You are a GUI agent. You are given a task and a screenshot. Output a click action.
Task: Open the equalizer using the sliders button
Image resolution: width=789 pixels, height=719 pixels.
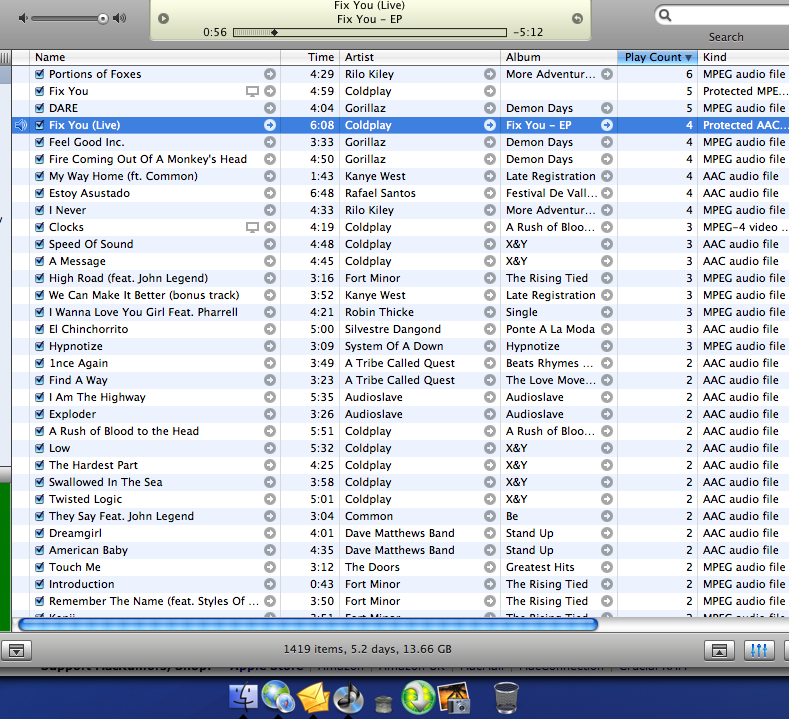[x=759, y=651]
